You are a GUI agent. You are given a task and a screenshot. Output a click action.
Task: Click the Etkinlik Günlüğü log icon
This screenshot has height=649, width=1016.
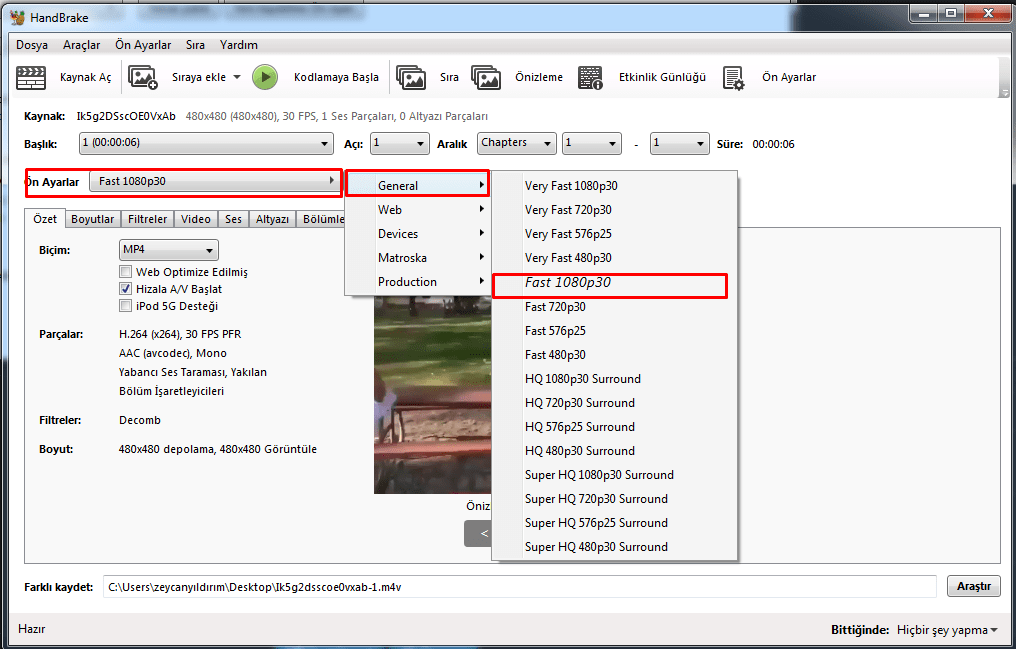click(590, 77)
